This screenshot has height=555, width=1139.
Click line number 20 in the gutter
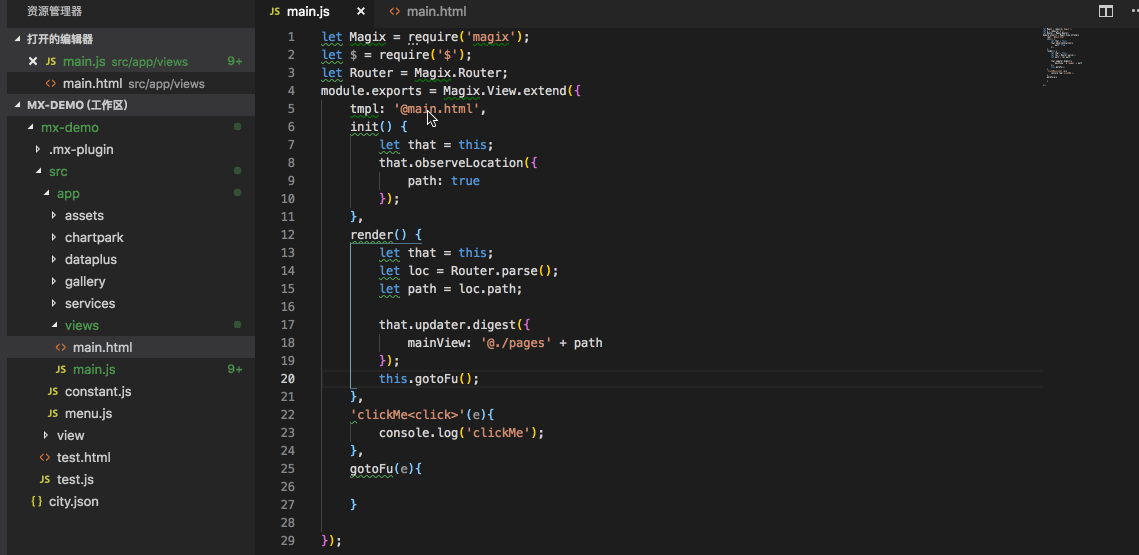point(288,378)
